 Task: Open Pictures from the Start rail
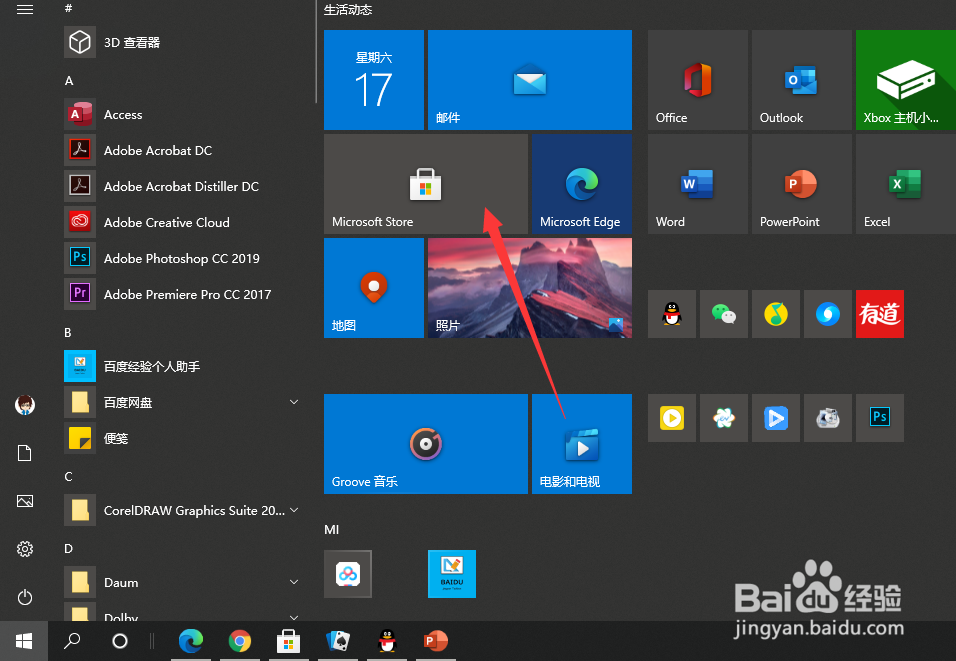tap(24, 501)
